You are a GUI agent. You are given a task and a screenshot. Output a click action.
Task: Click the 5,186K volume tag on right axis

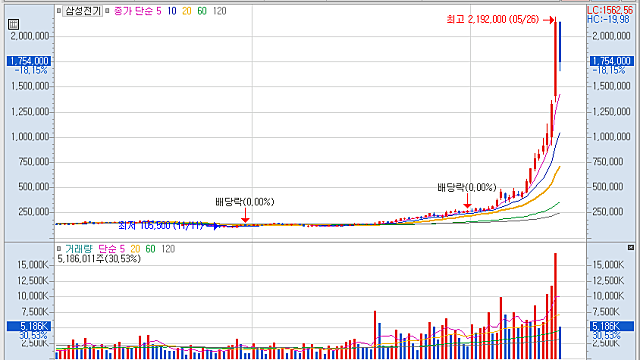pos(611,326)
